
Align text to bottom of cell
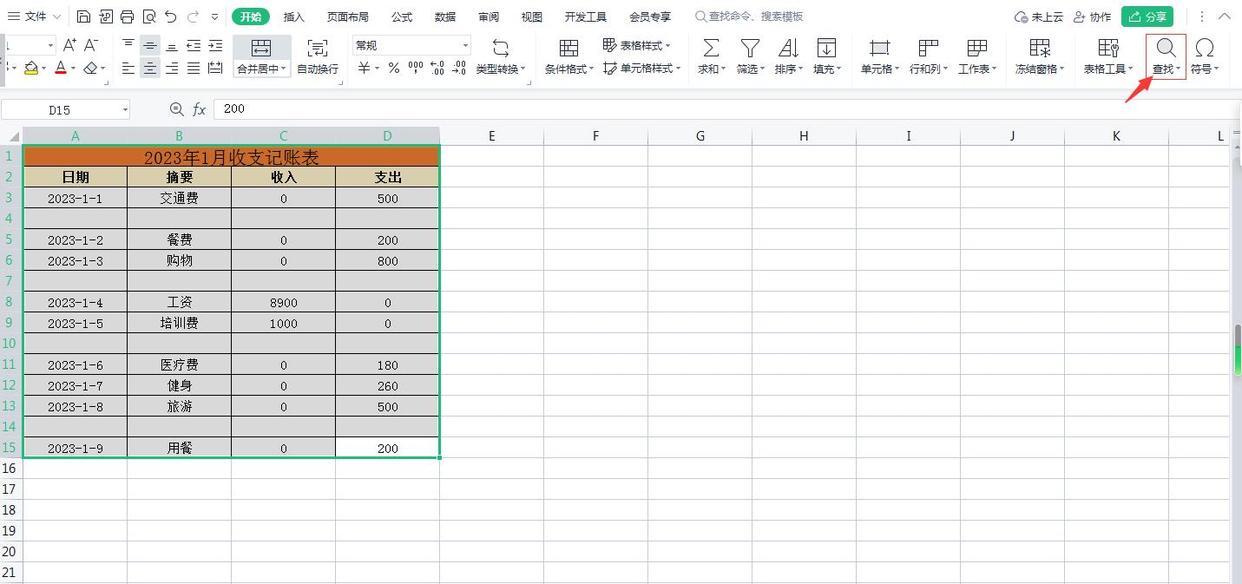pyautogui.click(x=172, y=45)
